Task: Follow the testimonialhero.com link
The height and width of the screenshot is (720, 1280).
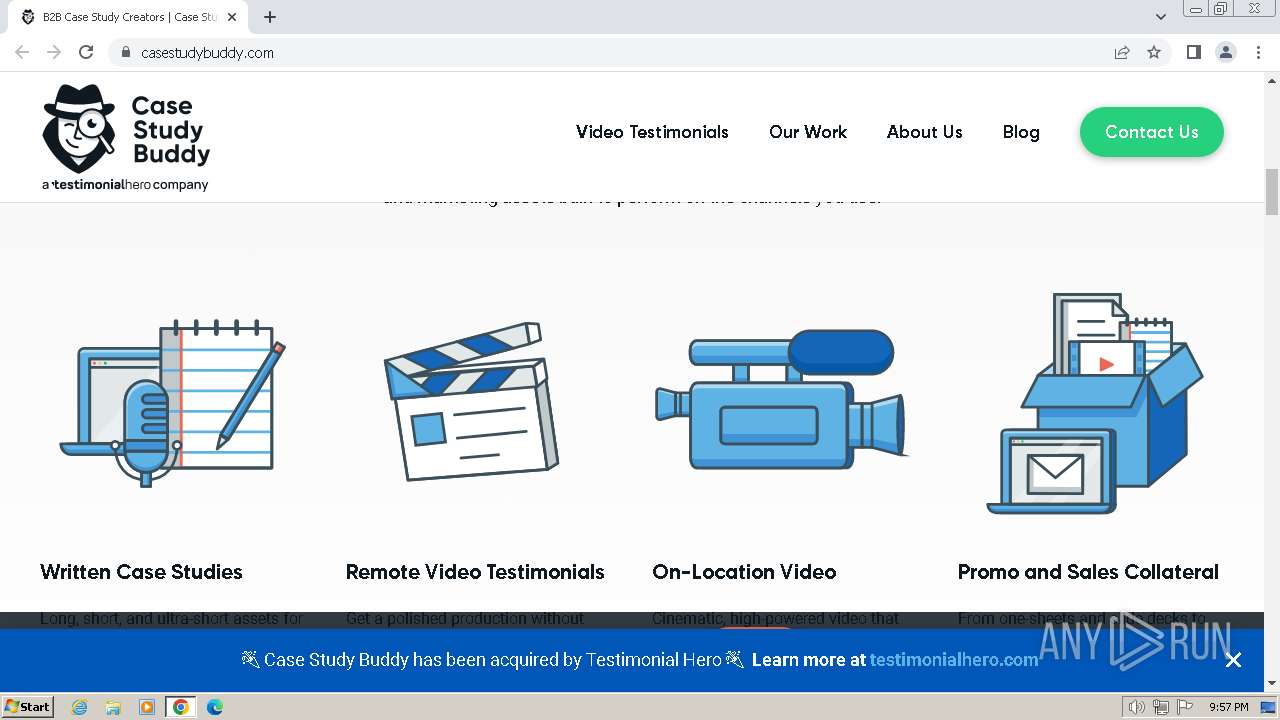Action: pyautogui.click(x=954, y=660)
